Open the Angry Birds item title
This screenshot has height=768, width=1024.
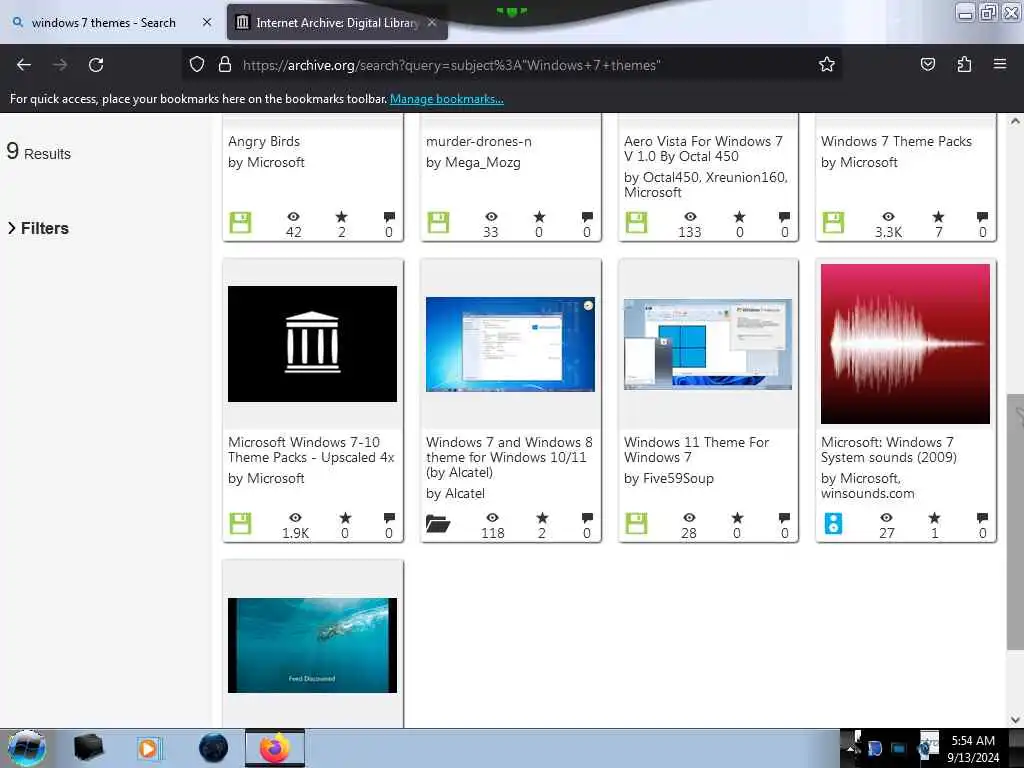pos(264,141)
